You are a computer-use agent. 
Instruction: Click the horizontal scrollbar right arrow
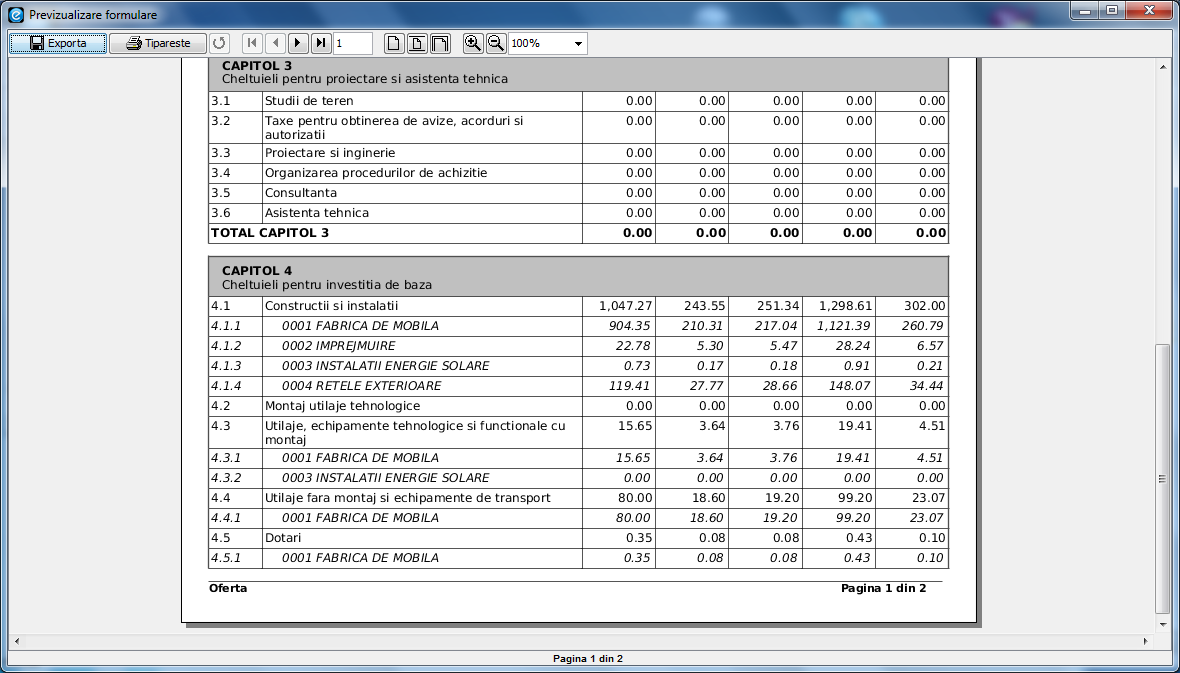pos(1146,641)
